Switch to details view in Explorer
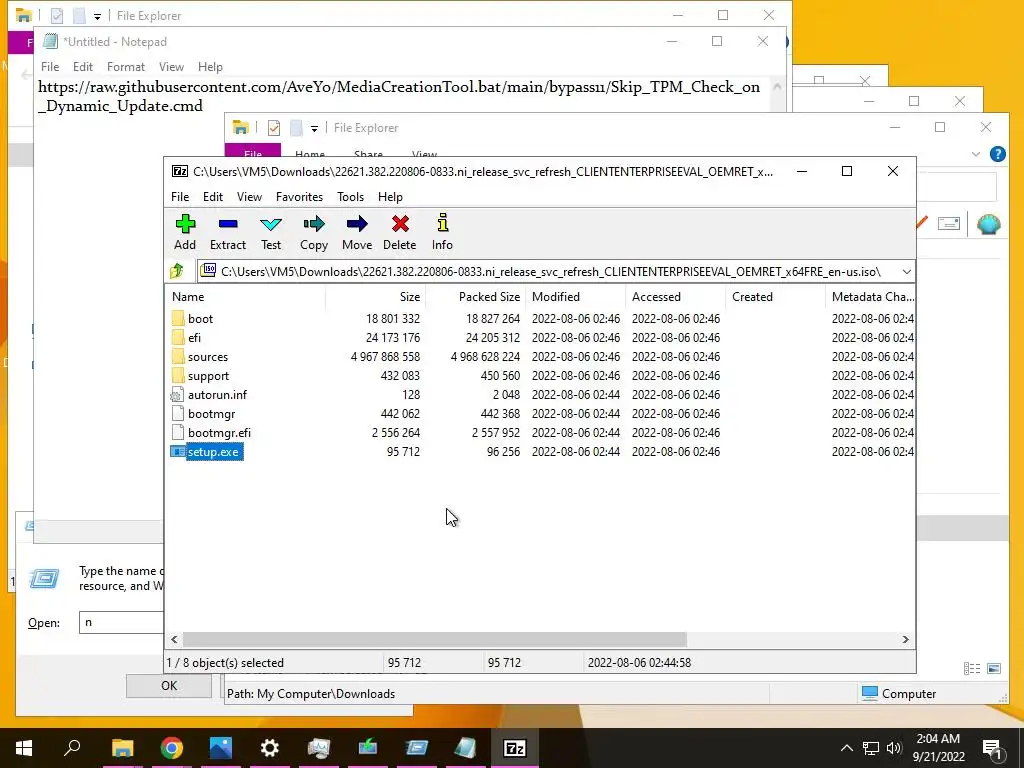 tap(972, 668)
